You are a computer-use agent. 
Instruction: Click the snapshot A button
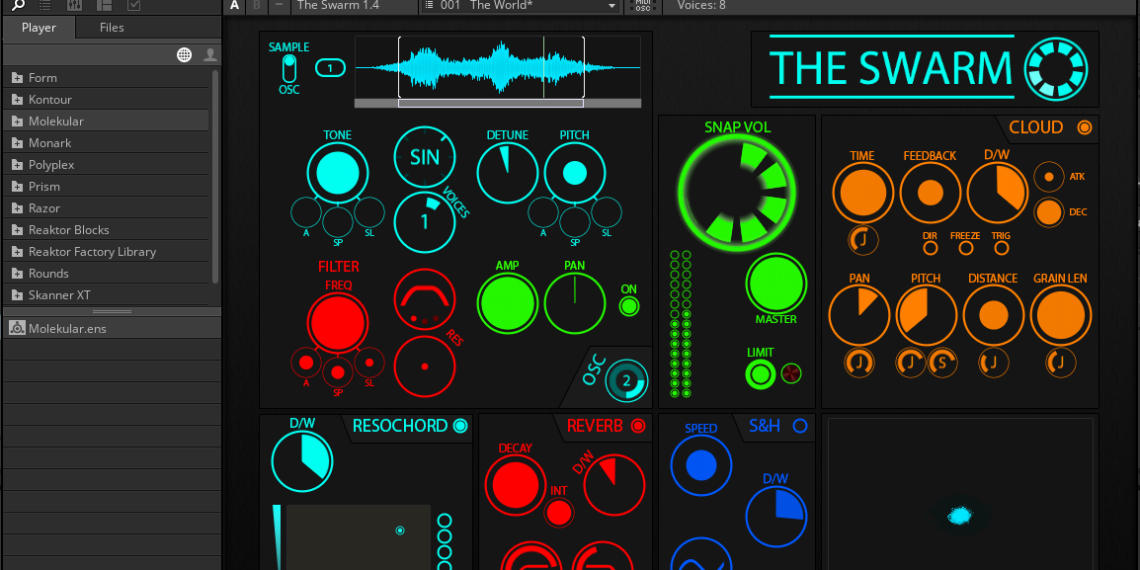235,6
